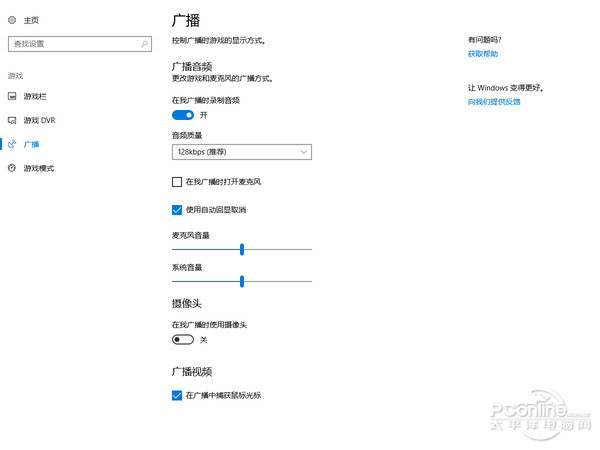Select 广播 in the sidebar
Screen dimensions: 600x450
[x=31, y=144]
